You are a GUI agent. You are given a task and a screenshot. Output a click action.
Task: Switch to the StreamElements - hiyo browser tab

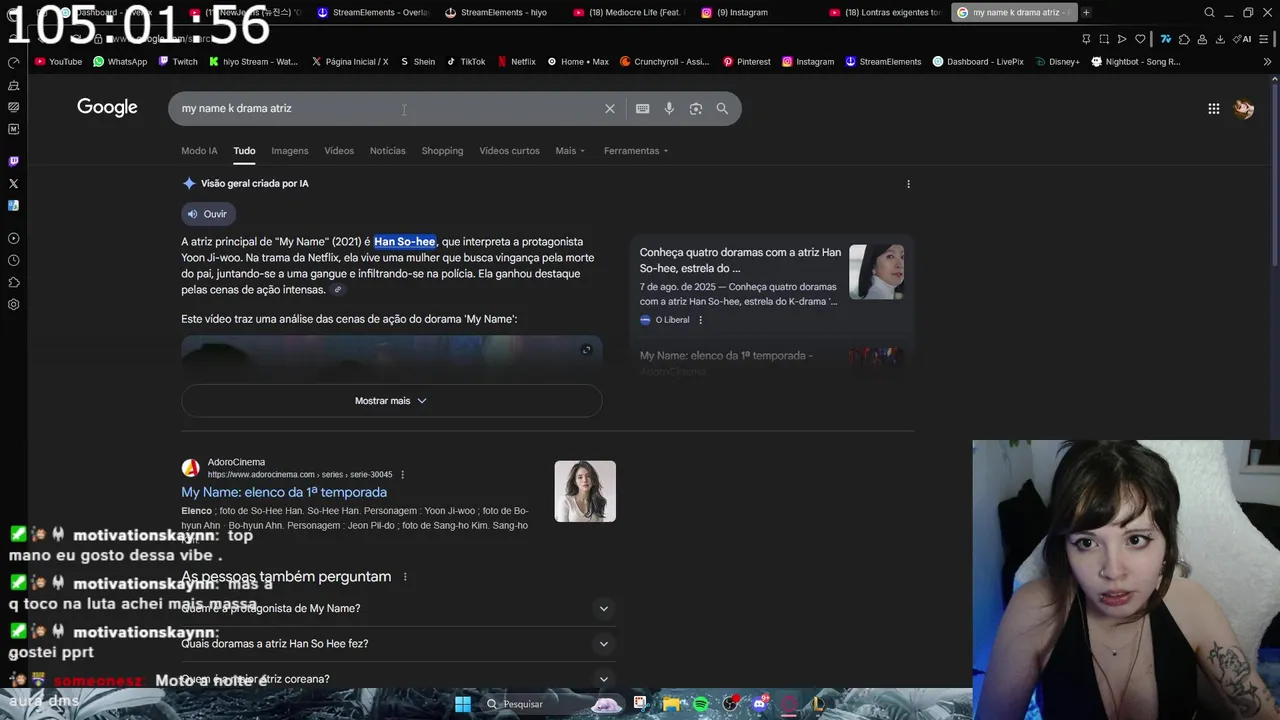click(x=496, y=13)
